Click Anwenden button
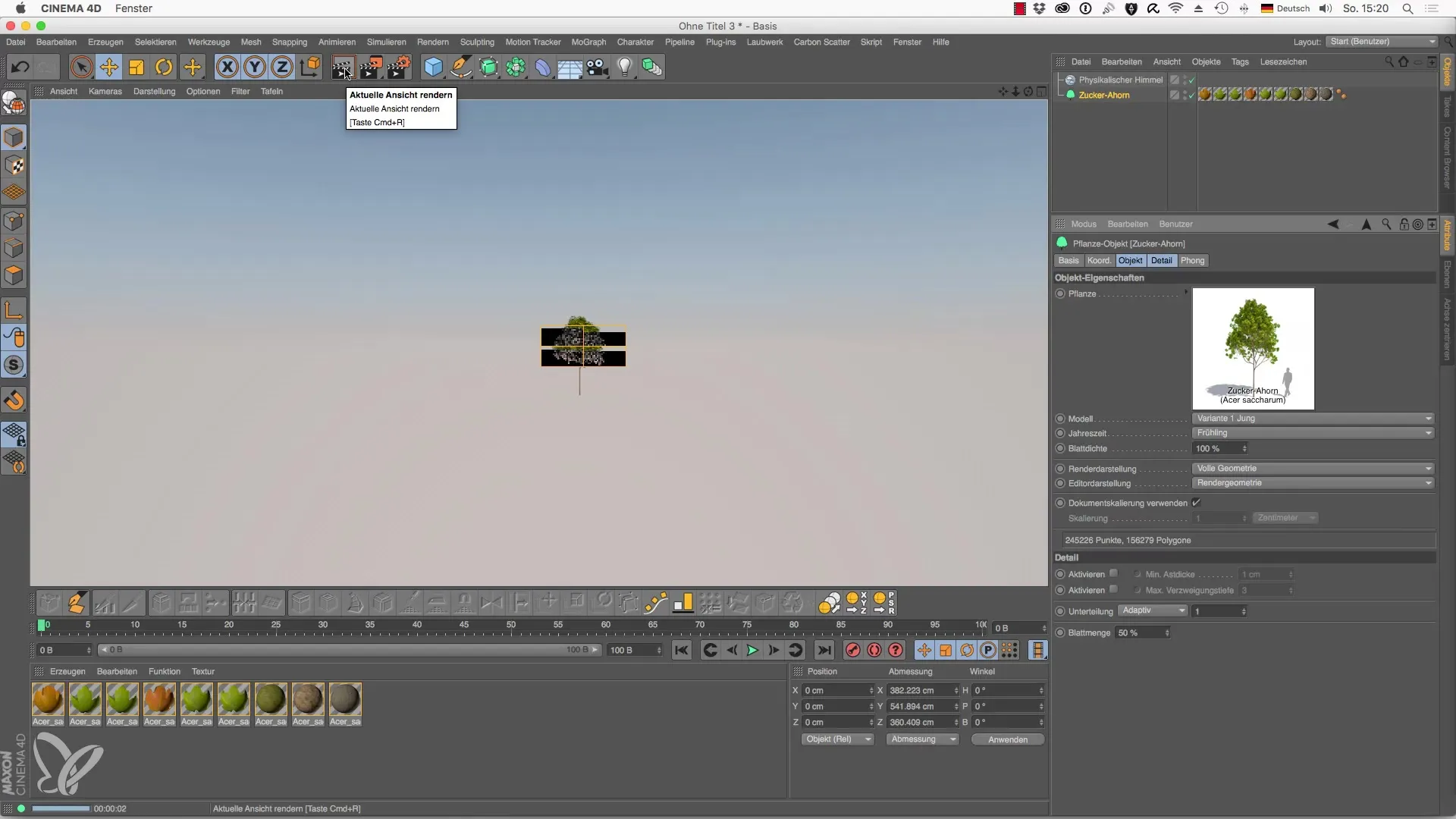Screen dimensions: 1456x819 [x=1007, y=739]
